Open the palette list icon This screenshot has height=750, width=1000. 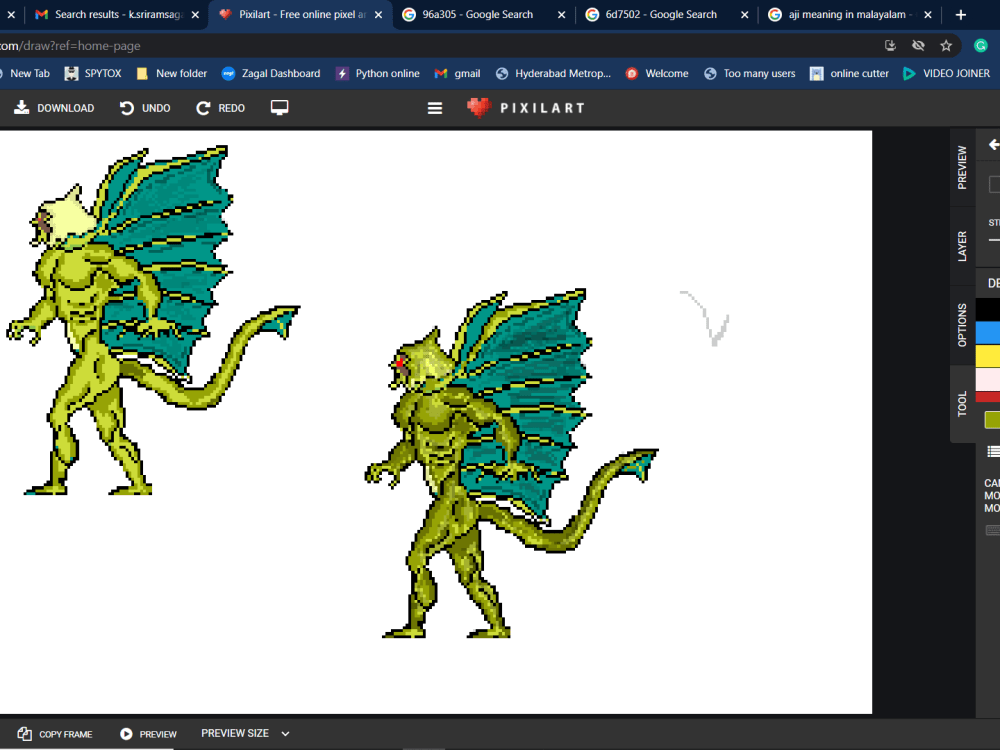click(993, 452)
